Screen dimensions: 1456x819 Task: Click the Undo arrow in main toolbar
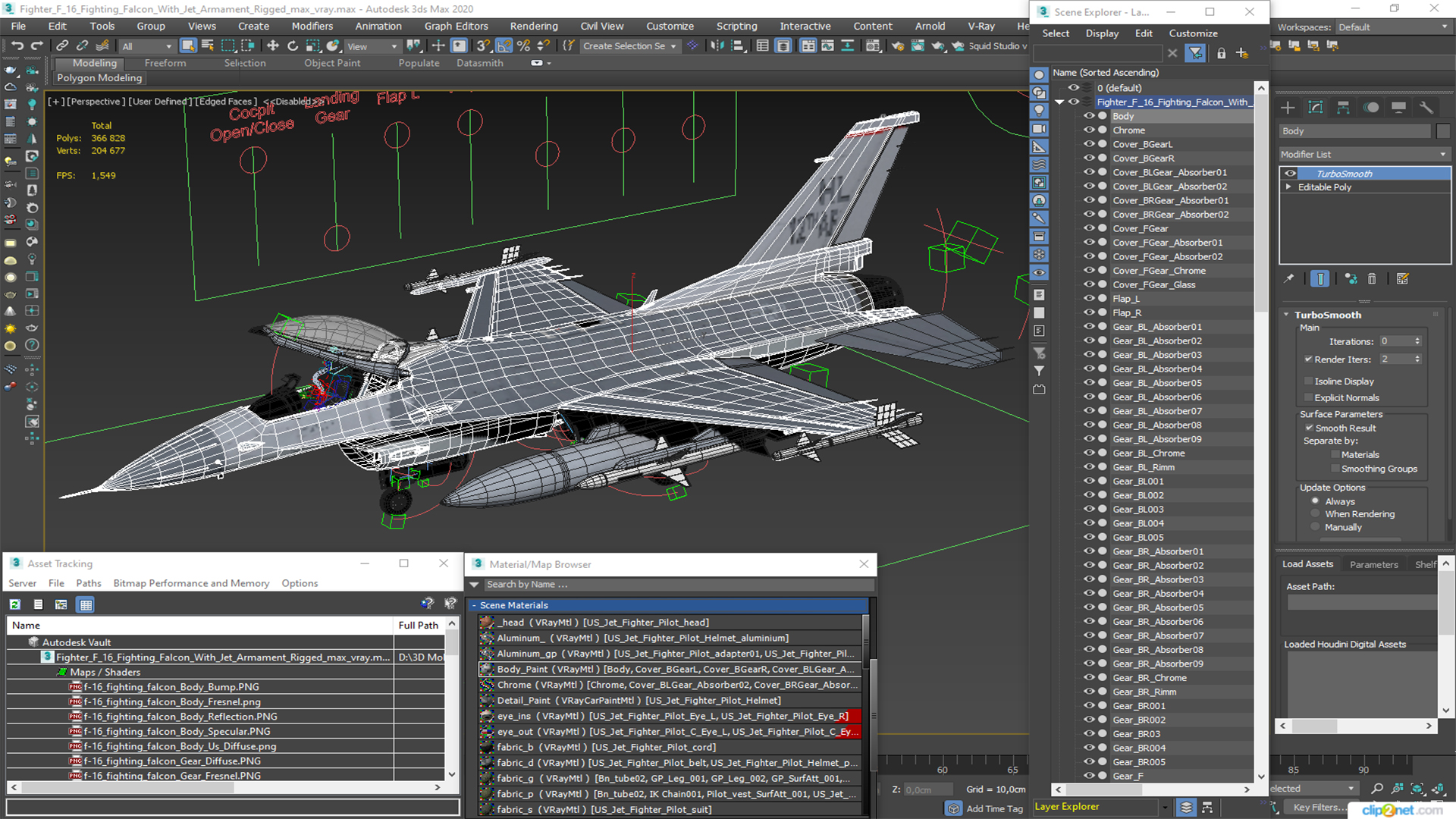tap(17, 46)
